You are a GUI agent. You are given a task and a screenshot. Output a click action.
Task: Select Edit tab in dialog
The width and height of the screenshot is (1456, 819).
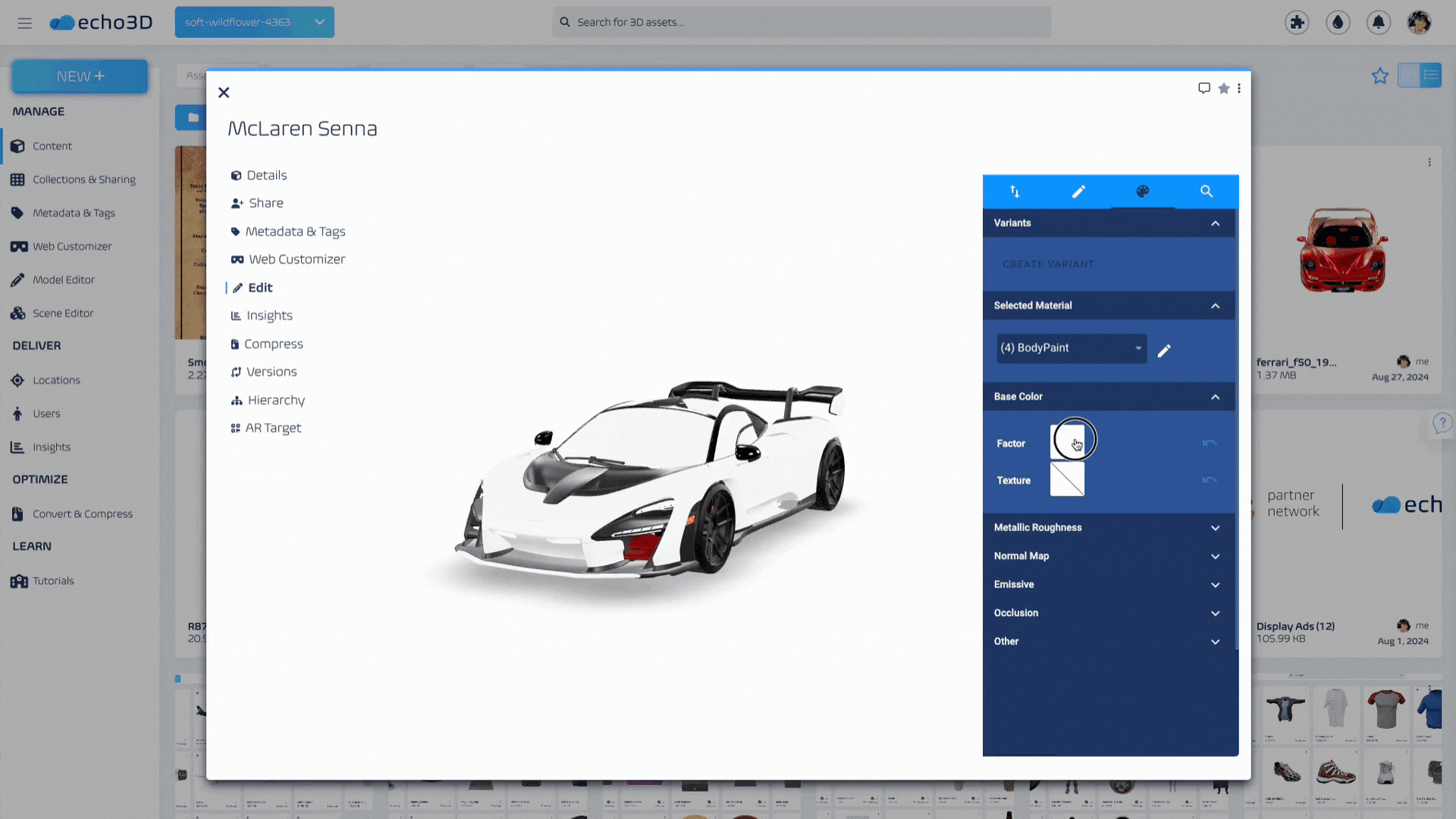(252, 287)
